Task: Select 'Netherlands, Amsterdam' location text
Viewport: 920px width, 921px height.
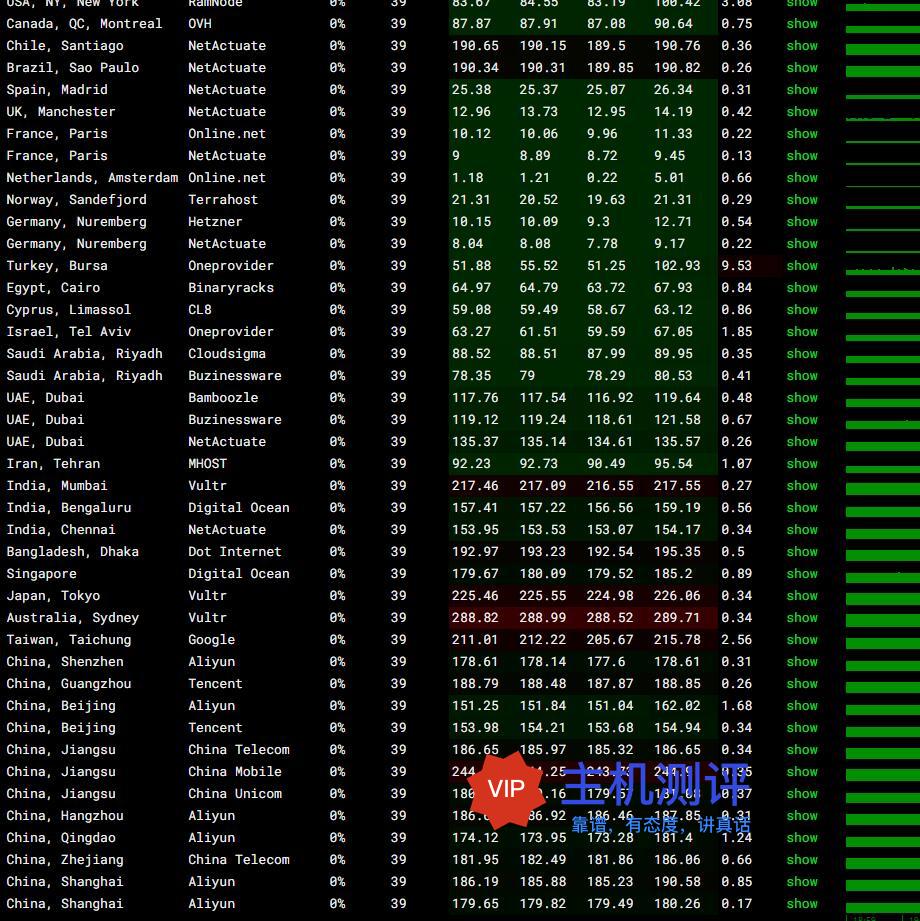Action: [92, 178]
